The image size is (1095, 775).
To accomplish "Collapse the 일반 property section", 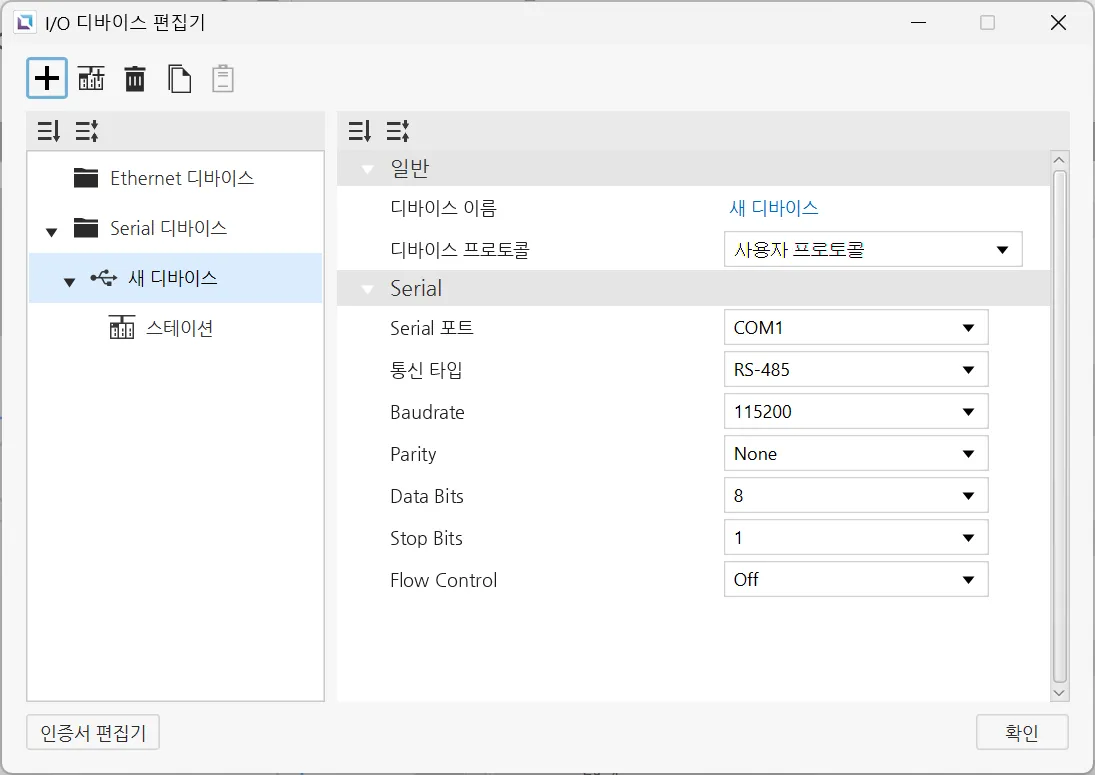I will pyautogui.click(x=369, y=169).
